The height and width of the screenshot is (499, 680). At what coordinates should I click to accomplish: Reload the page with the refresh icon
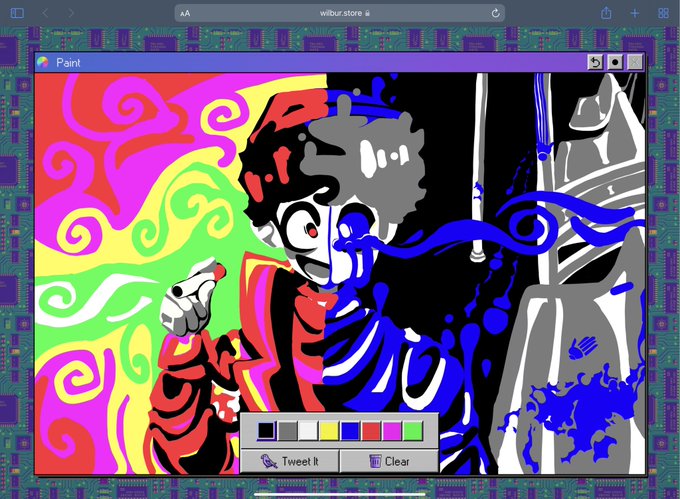click(495, 13)
